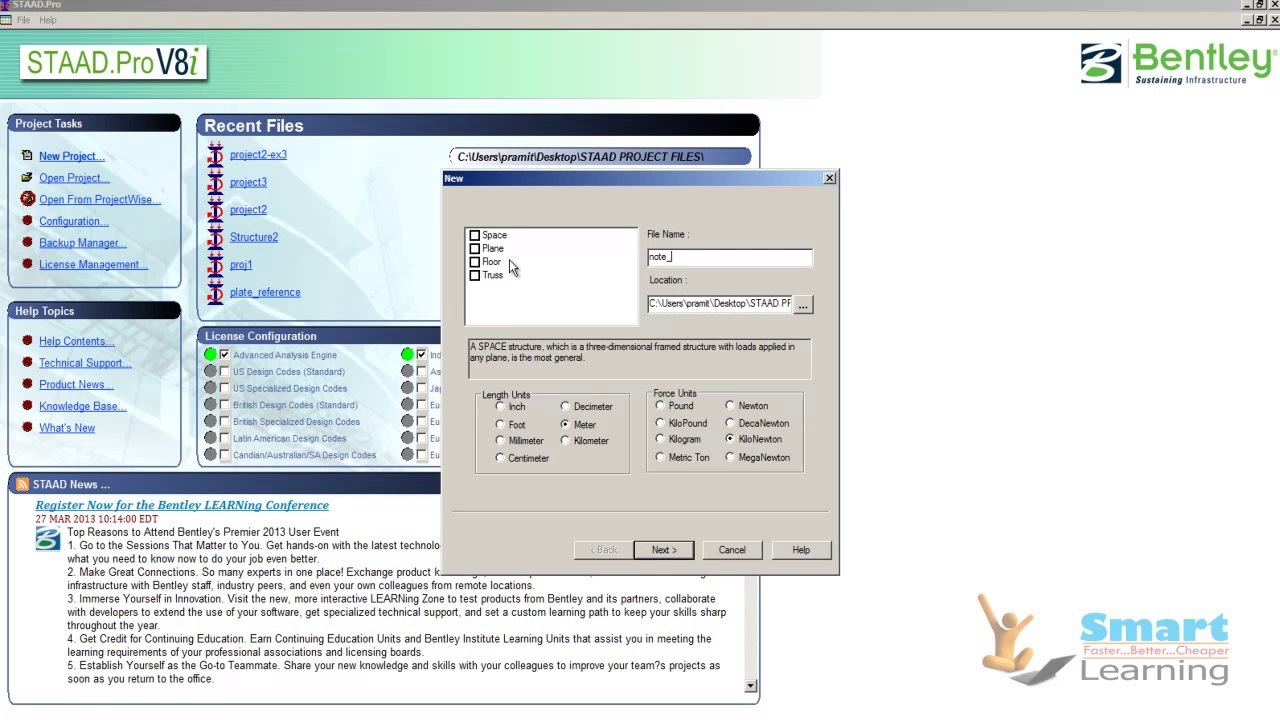1280x720 pixels.
Task: Select Millimeter length unit
Action: (500, 440)
